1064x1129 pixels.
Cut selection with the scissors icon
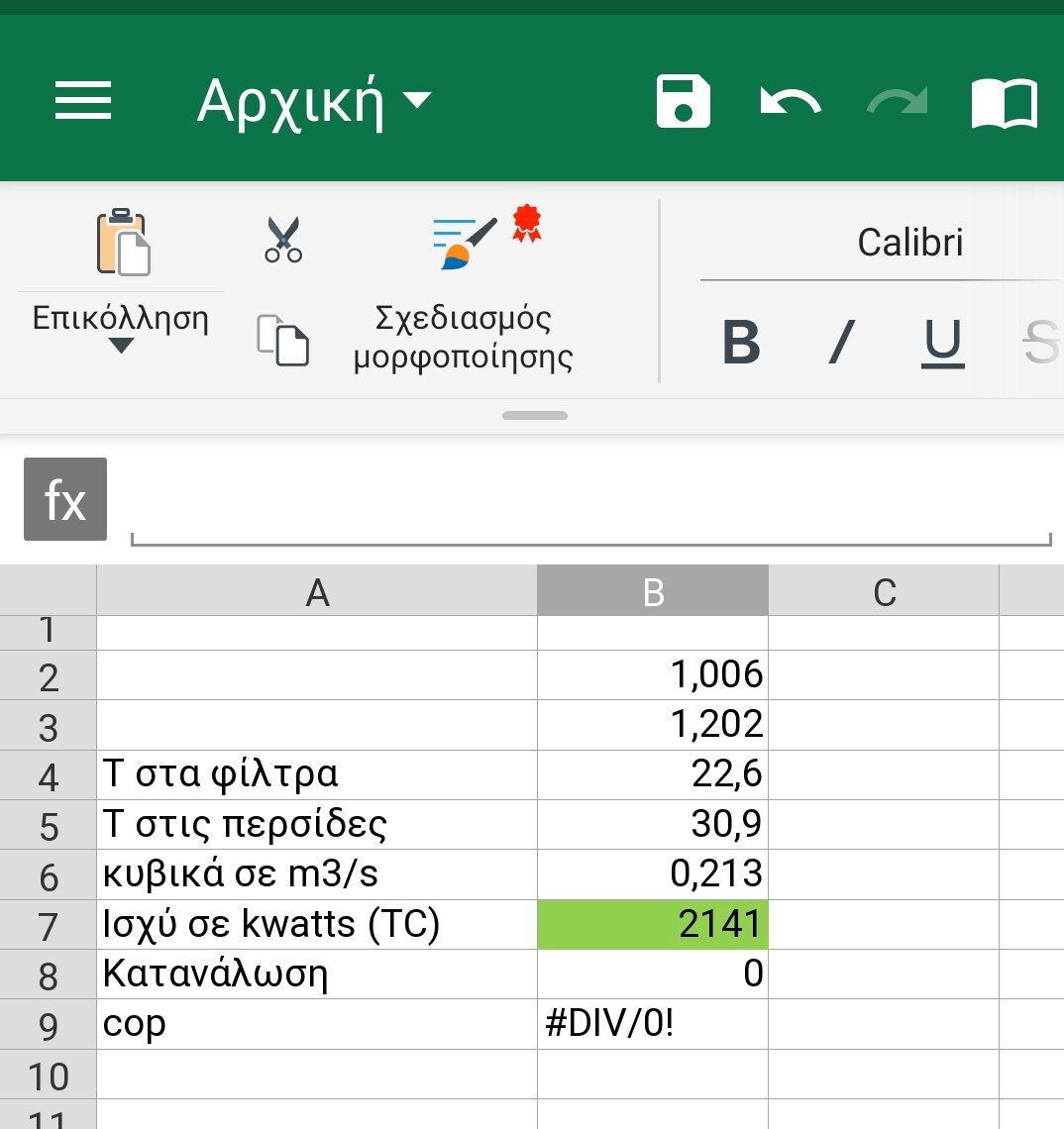283,240
